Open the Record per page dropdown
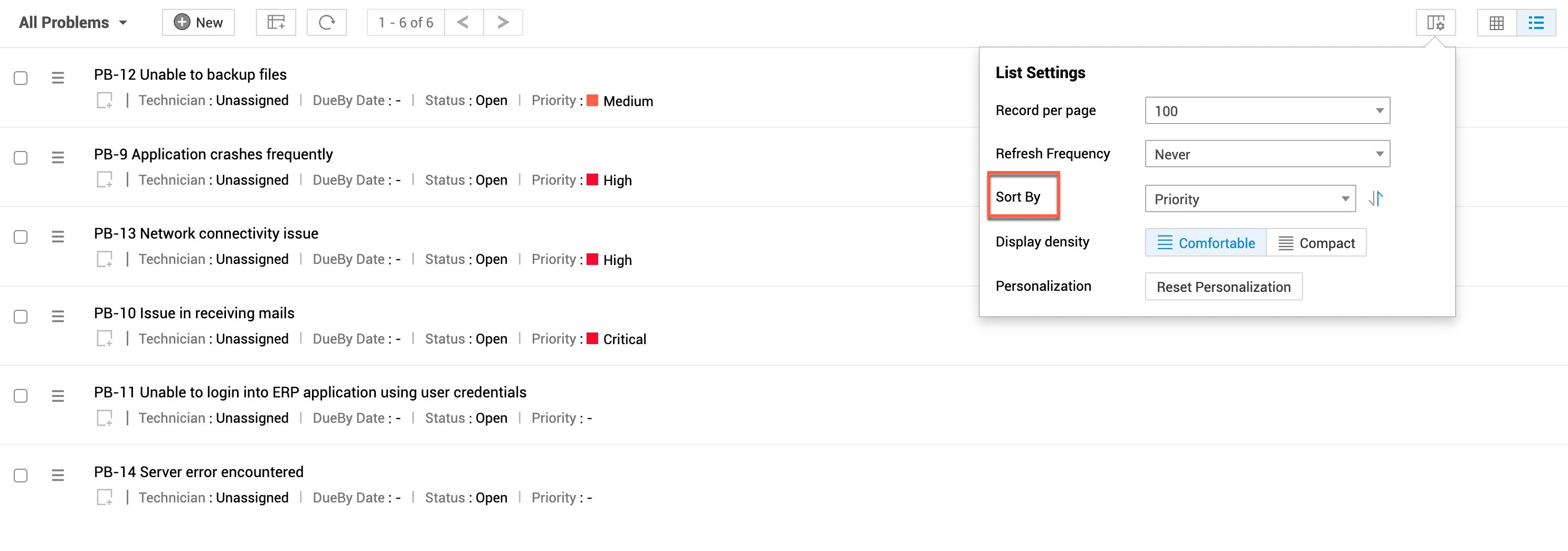Screen dimensions: 1568x551 click(x=1267, y=111)
